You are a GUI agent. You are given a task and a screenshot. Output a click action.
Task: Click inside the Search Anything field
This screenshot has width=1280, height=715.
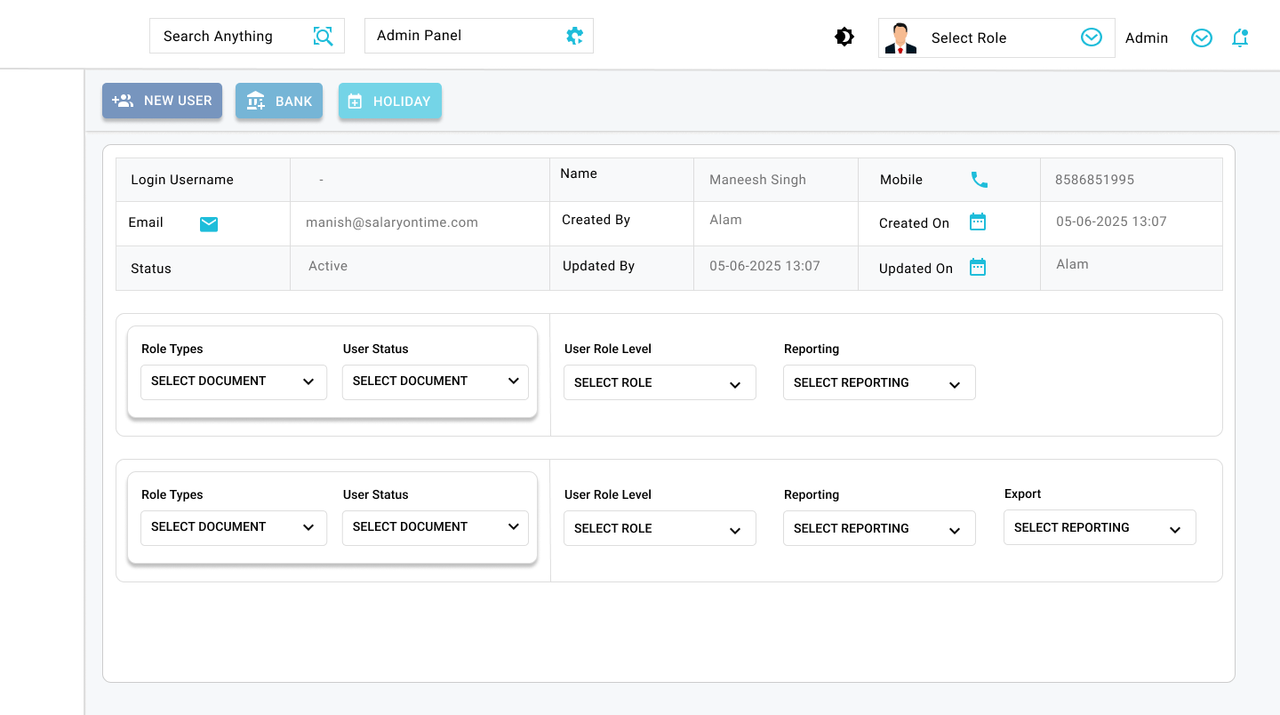(230, 36)
